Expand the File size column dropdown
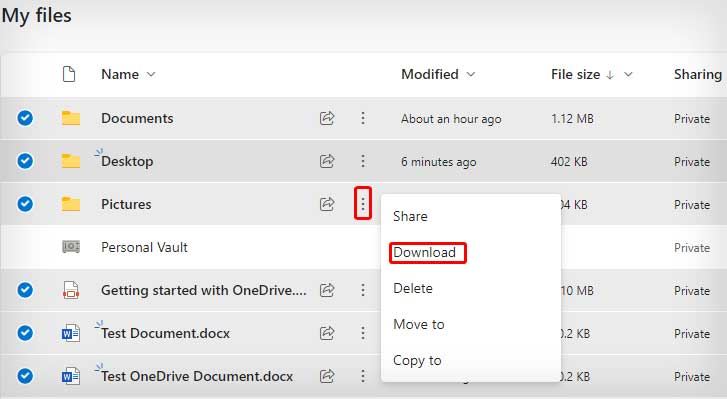This screenshot has width=727, height=399. (628, 74)
